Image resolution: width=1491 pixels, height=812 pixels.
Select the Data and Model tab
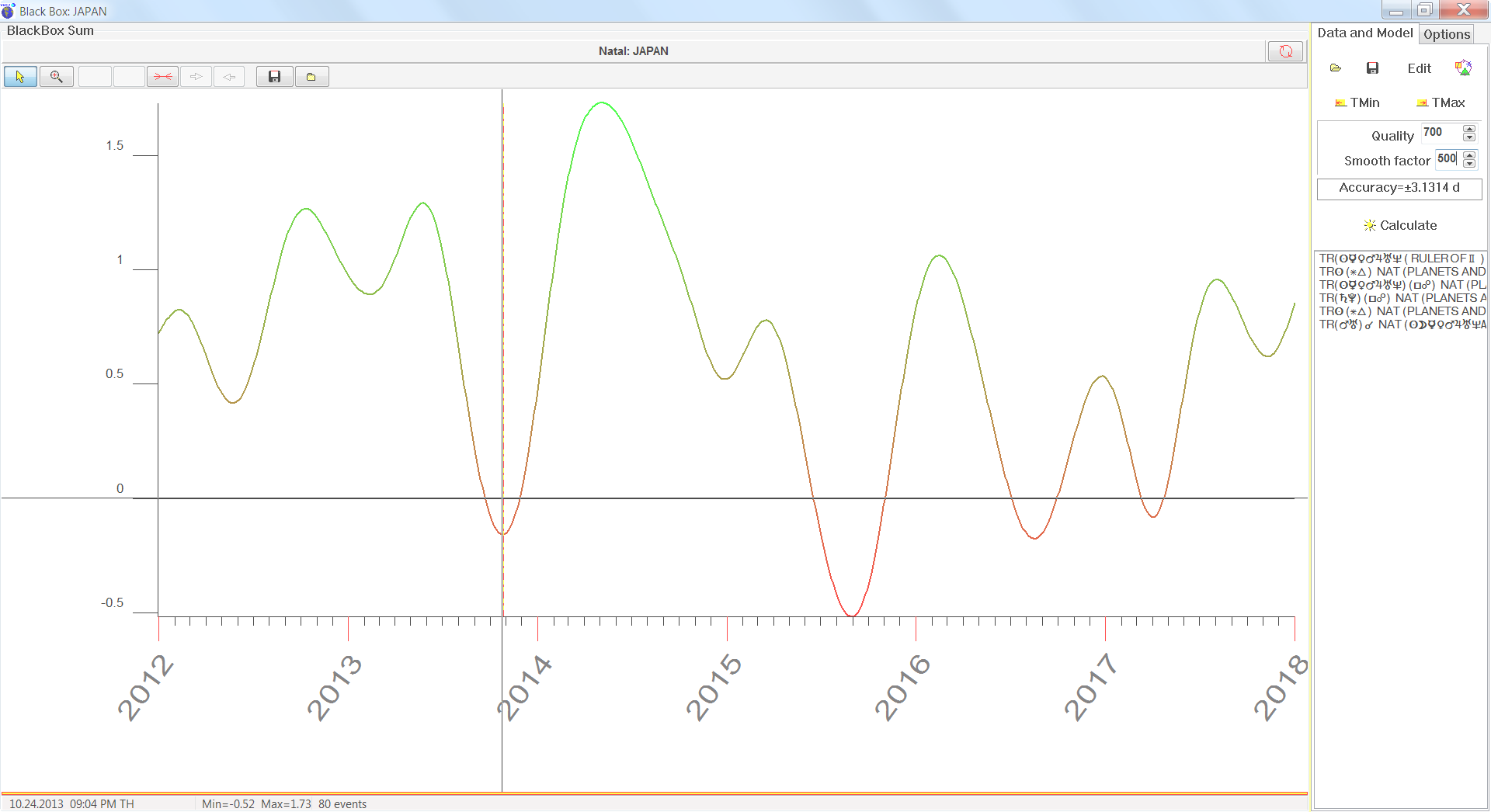pos(1364,33)
